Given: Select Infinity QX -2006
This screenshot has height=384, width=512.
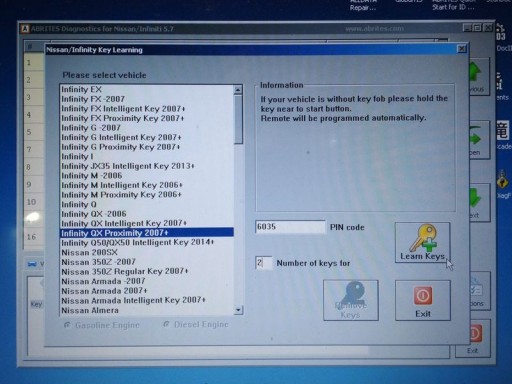Looking at the screenshot, I should click(x=147, y=214).
